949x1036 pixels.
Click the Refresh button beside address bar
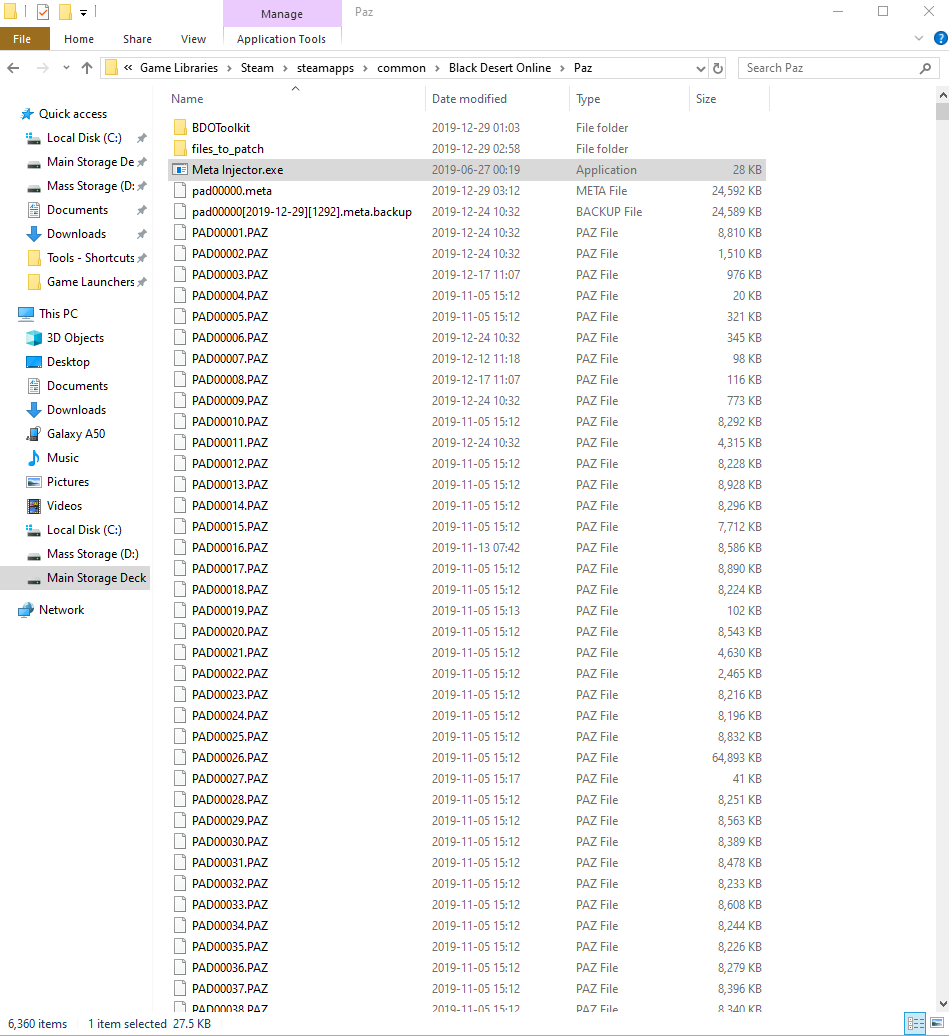[717, 68]
